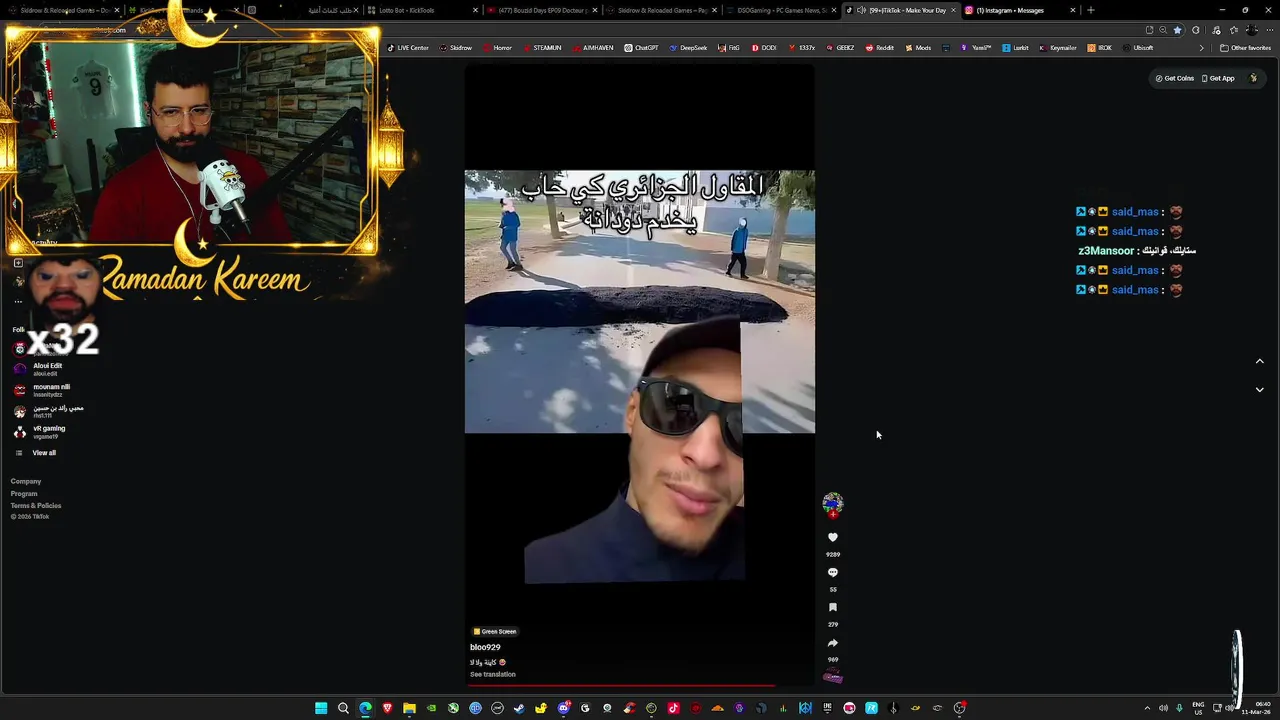Open the zoom magnifier in address bar

[x=1163, y=30]
